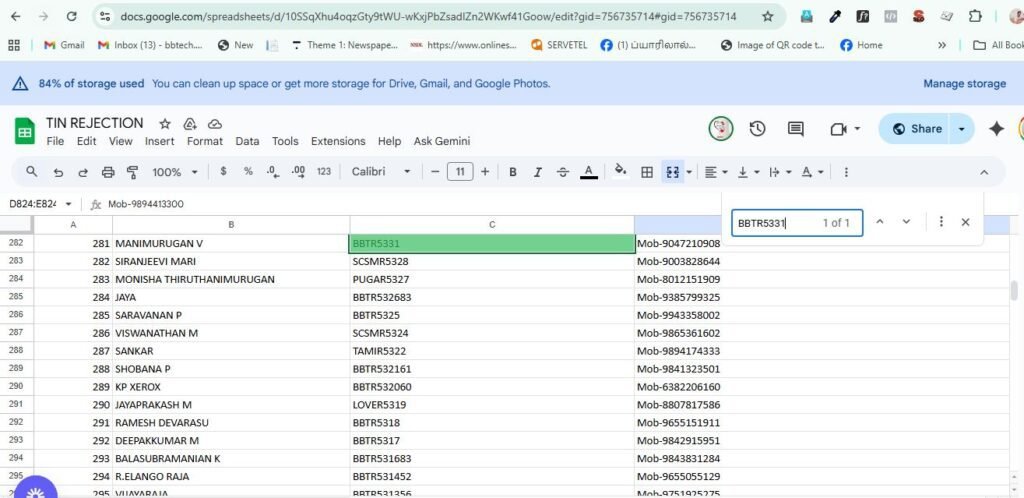Open the Calibri font dropdown
1024x498 pixels.
coord(381,172)
